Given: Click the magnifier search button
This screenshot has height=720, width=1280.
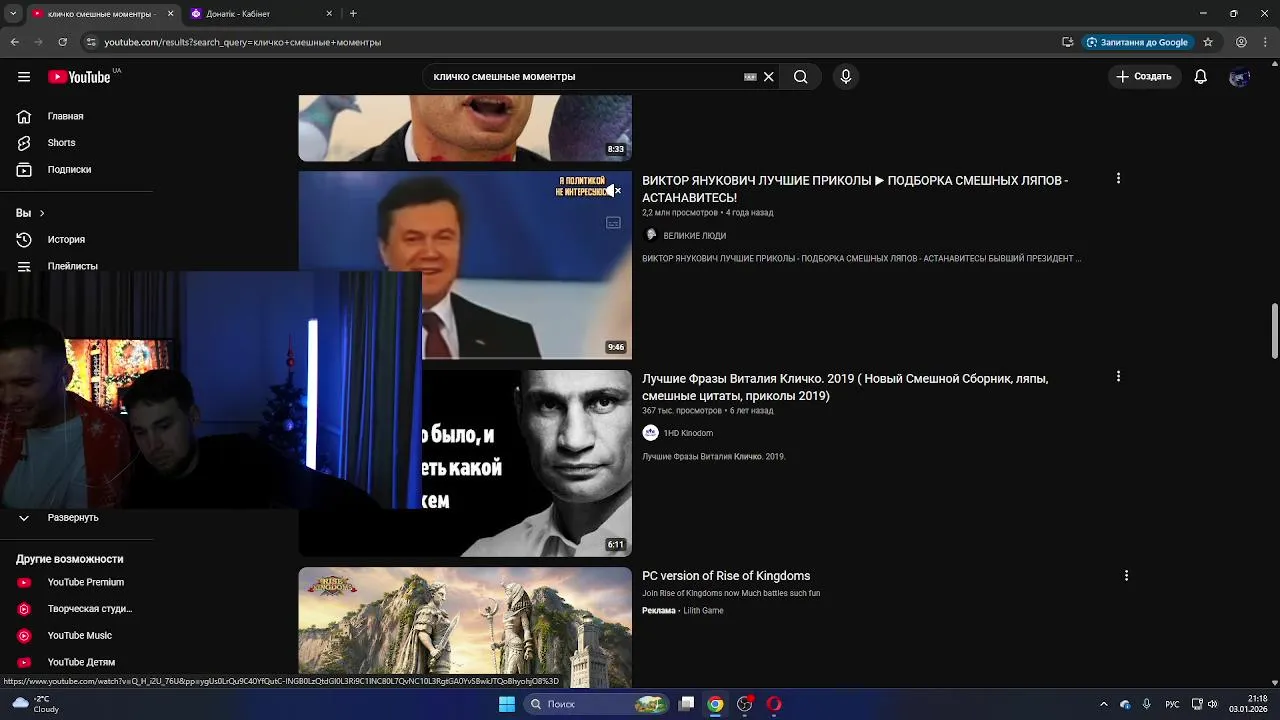Looking at the screenshot, I should pyautogui.click(x=801, y=77).
